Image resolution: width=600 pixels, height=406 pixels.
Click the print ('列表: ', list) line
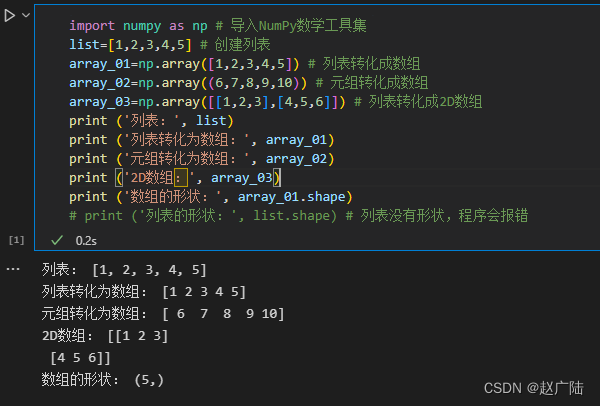click(151, 121)
